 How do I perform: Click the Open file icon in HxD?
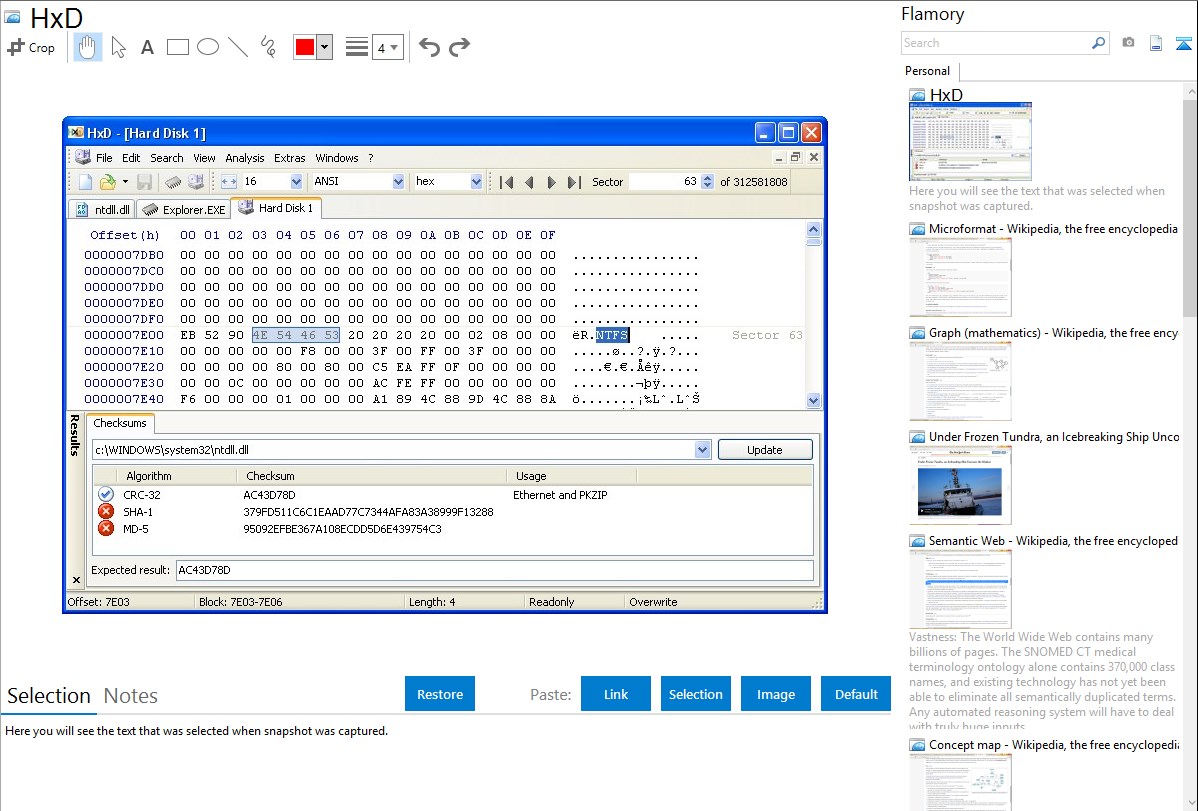[108, 182]
